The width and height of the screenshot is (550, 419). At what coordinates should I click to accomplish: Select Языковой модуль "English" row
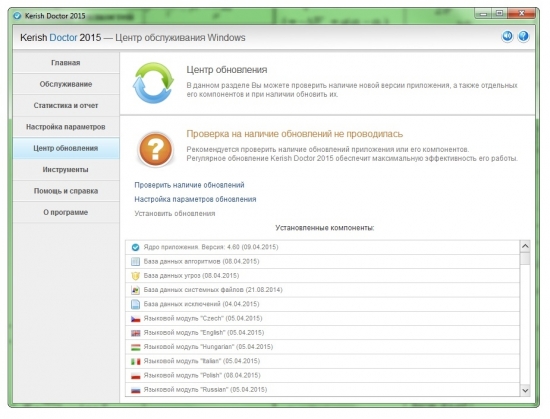tap(322, 333)
